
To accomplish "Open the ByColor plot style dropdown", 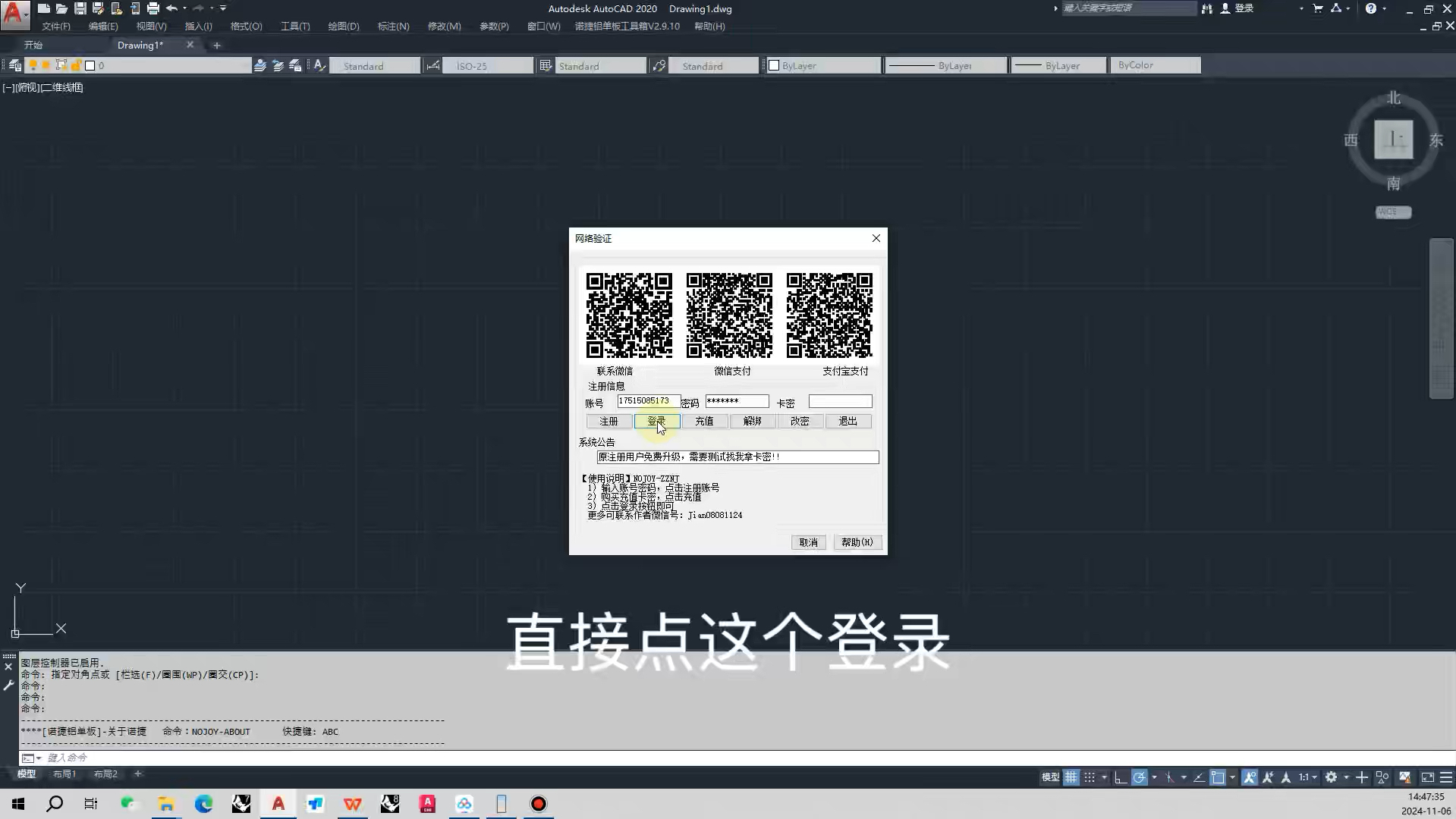I will point(1155,65).
